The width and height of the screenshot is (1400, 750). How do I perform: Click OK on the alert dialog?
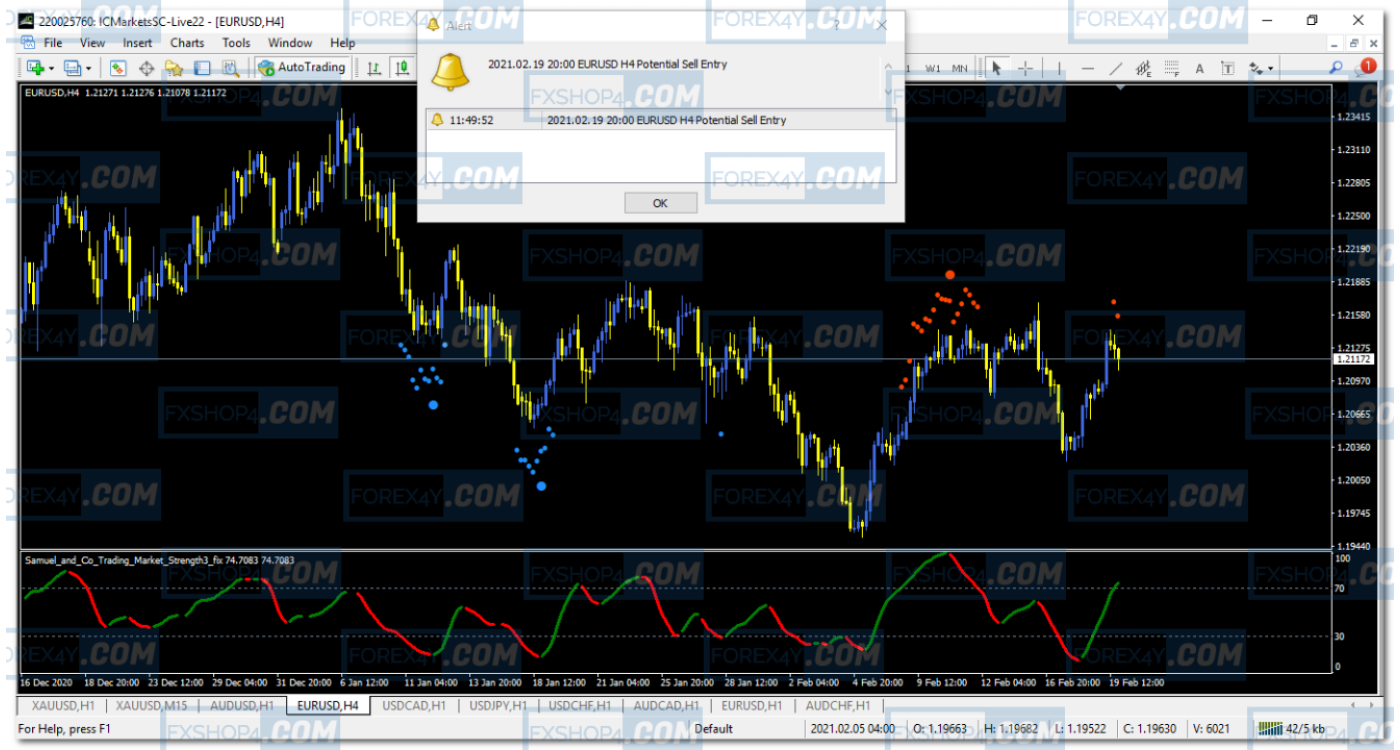tap(660, 203)
